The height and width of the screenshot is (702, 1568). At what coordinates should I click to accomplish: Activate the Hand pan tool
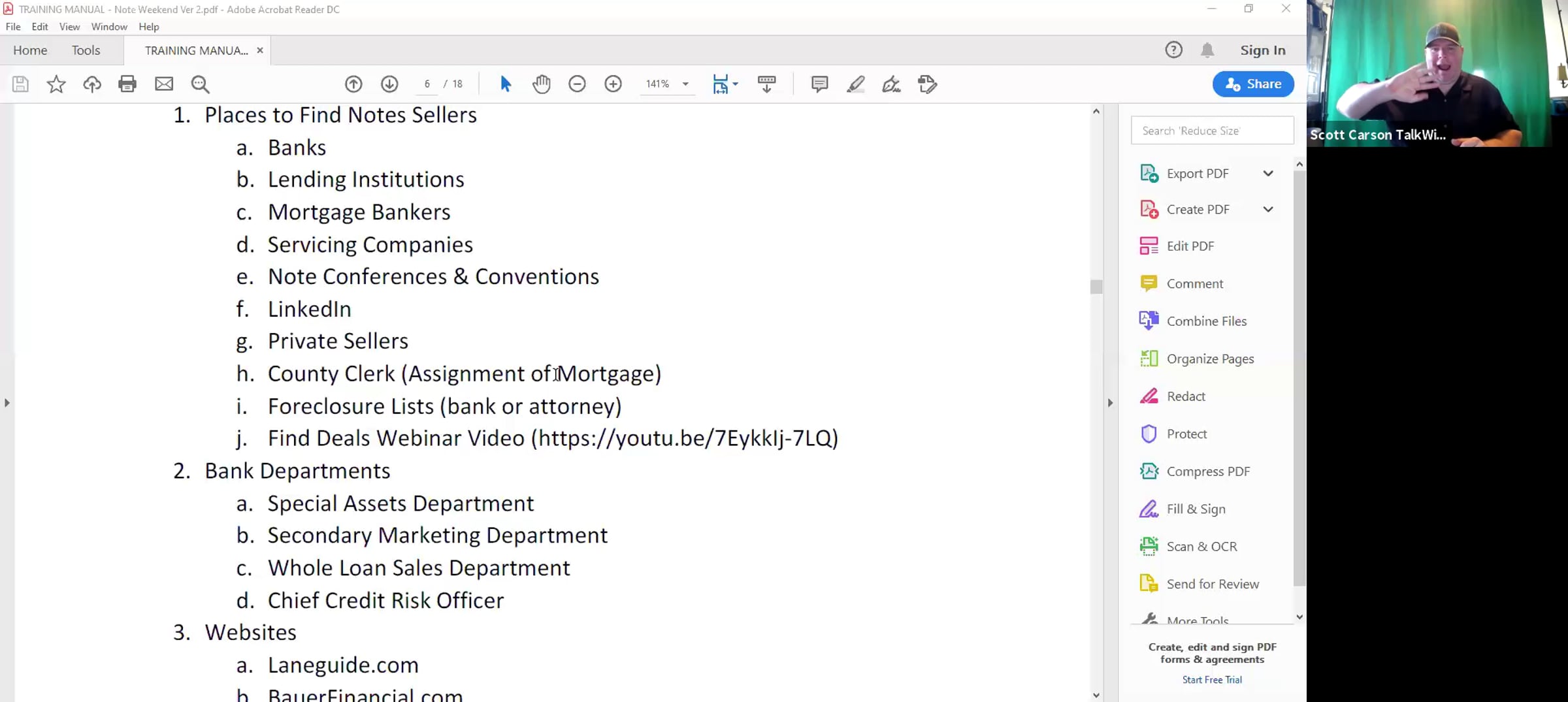[542, 84]
